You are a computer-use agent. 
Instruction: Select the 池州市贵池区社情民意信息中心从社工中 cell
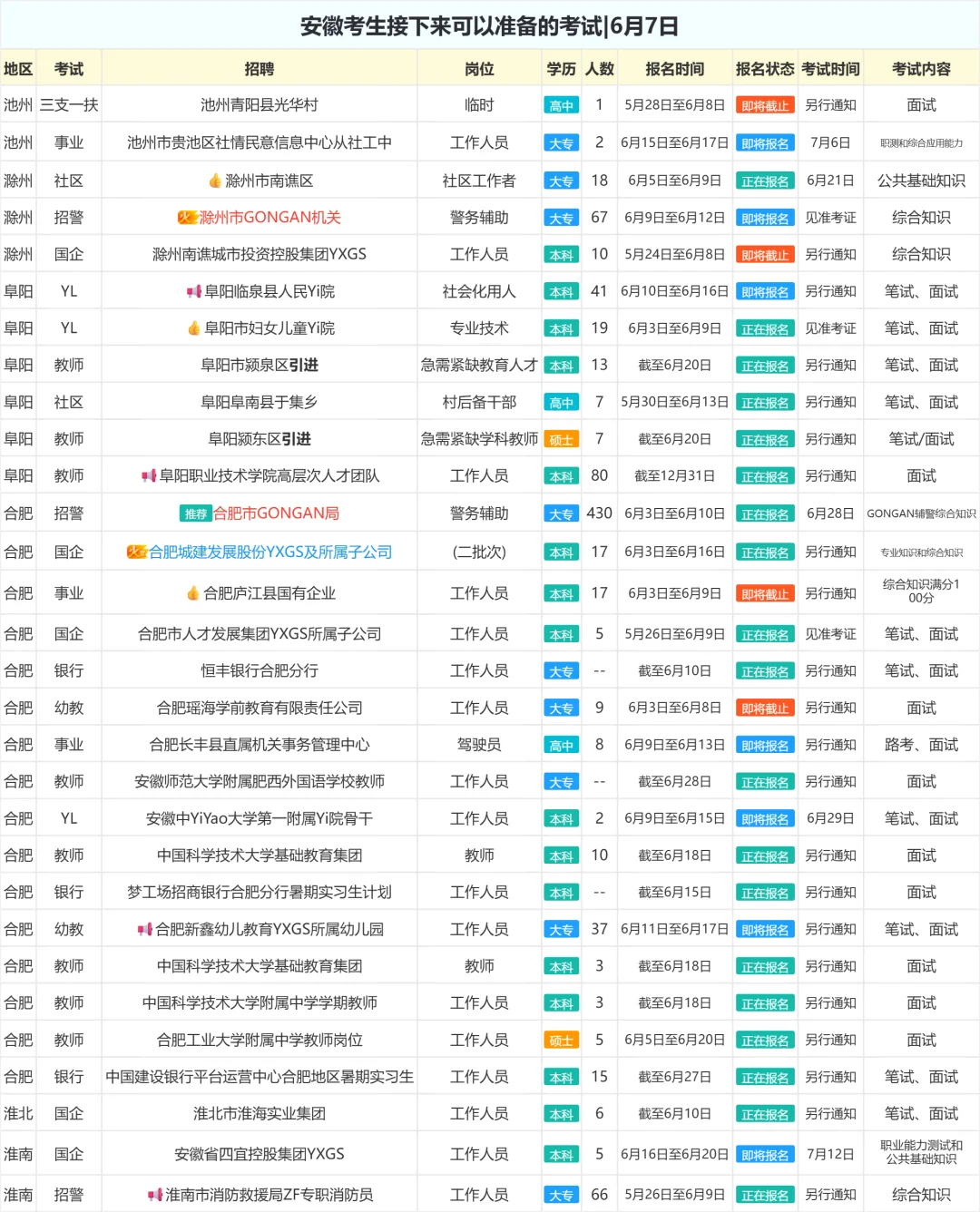(x=260, y=142)
